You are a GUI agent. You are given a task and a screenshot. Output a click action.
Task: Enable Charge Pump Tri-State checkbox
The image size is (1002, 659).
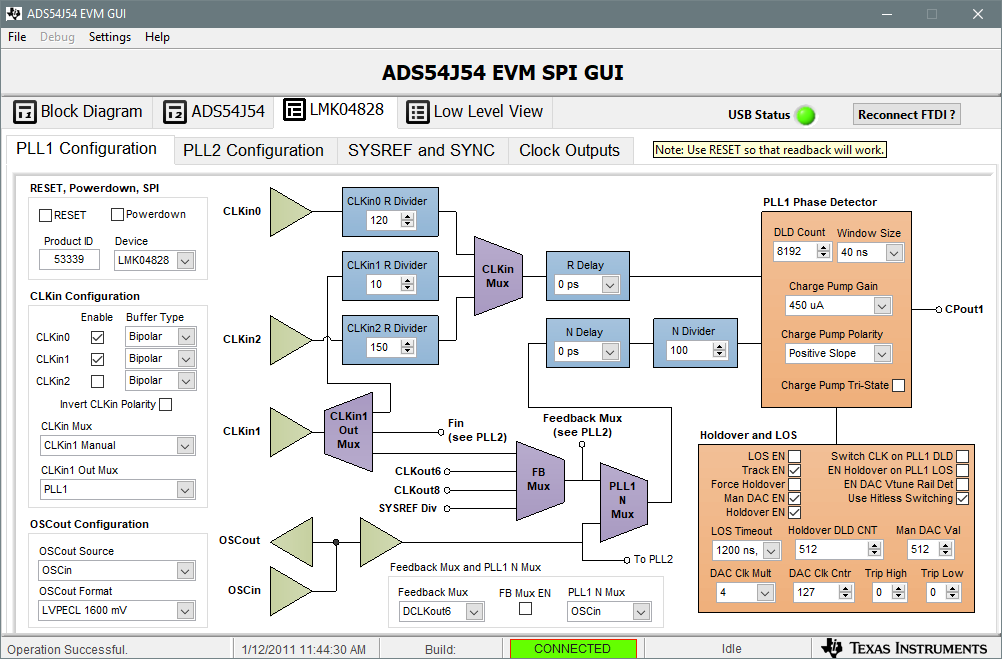tap(898, 385)
